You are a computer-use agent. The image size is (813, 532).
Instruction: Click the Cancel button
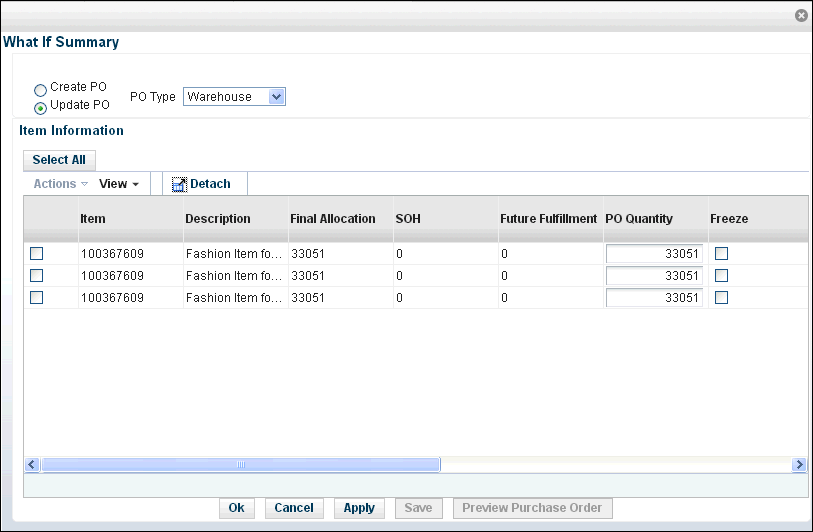coord(294,508)
